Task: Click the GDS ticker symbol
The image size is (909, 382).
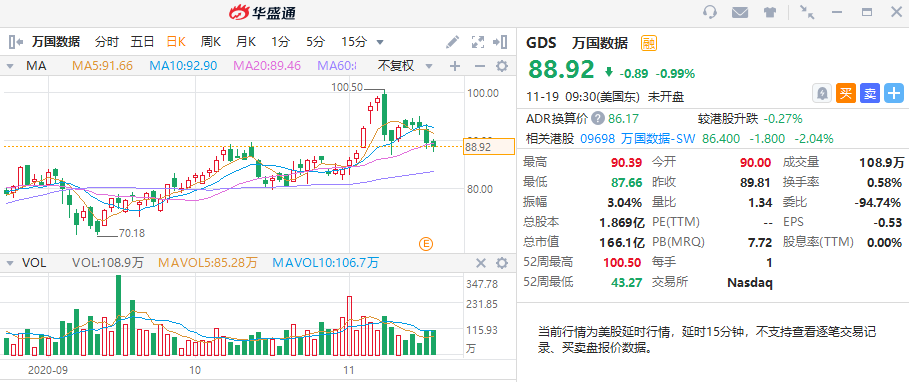Action: (541, 43)
